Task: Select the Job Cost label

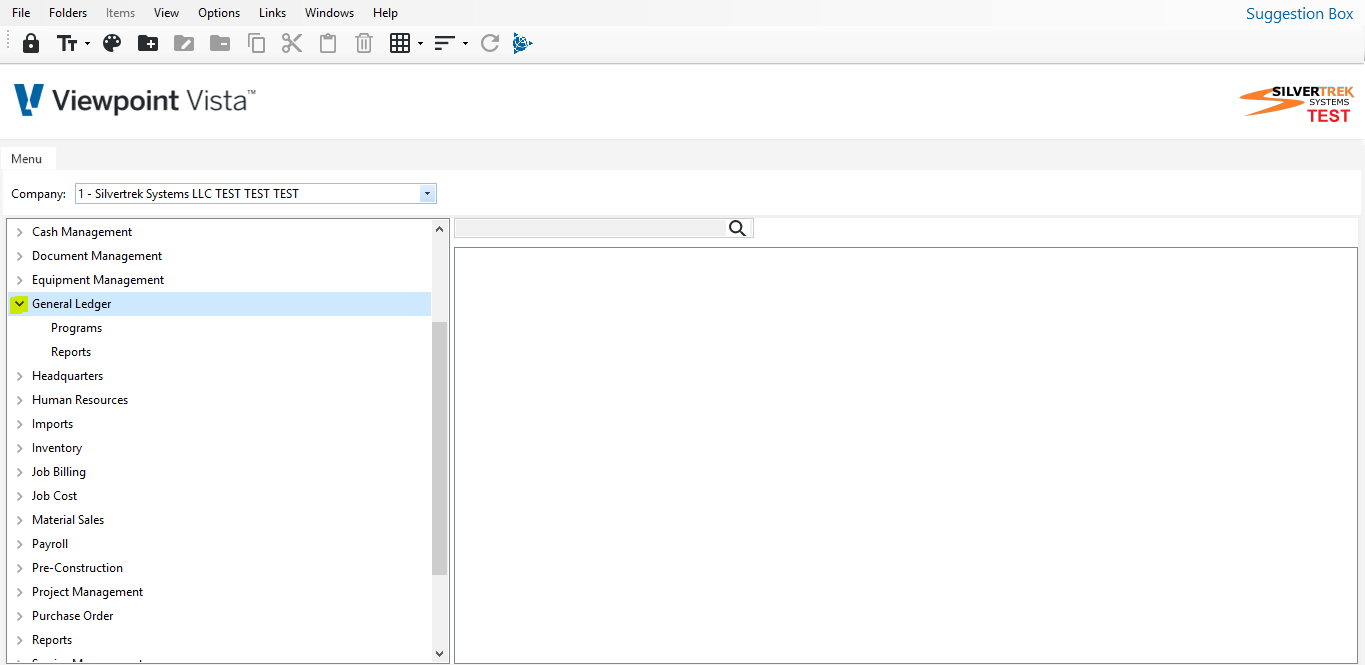Action: coord(54,496)
